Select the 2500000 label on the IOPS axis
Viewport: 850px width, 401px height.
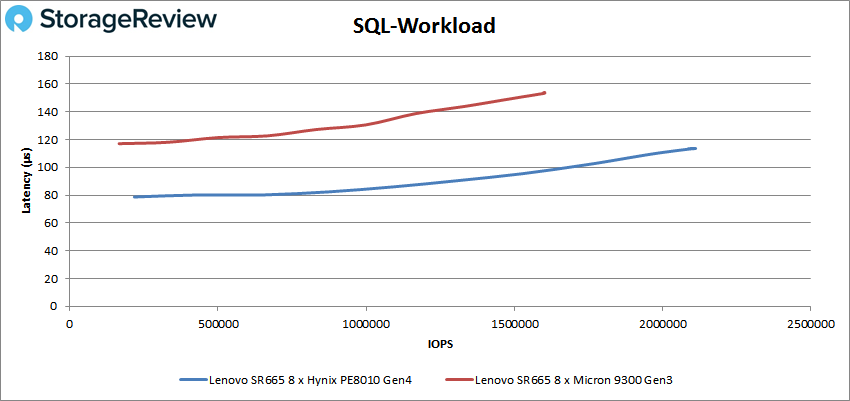[x=810, y=323]
